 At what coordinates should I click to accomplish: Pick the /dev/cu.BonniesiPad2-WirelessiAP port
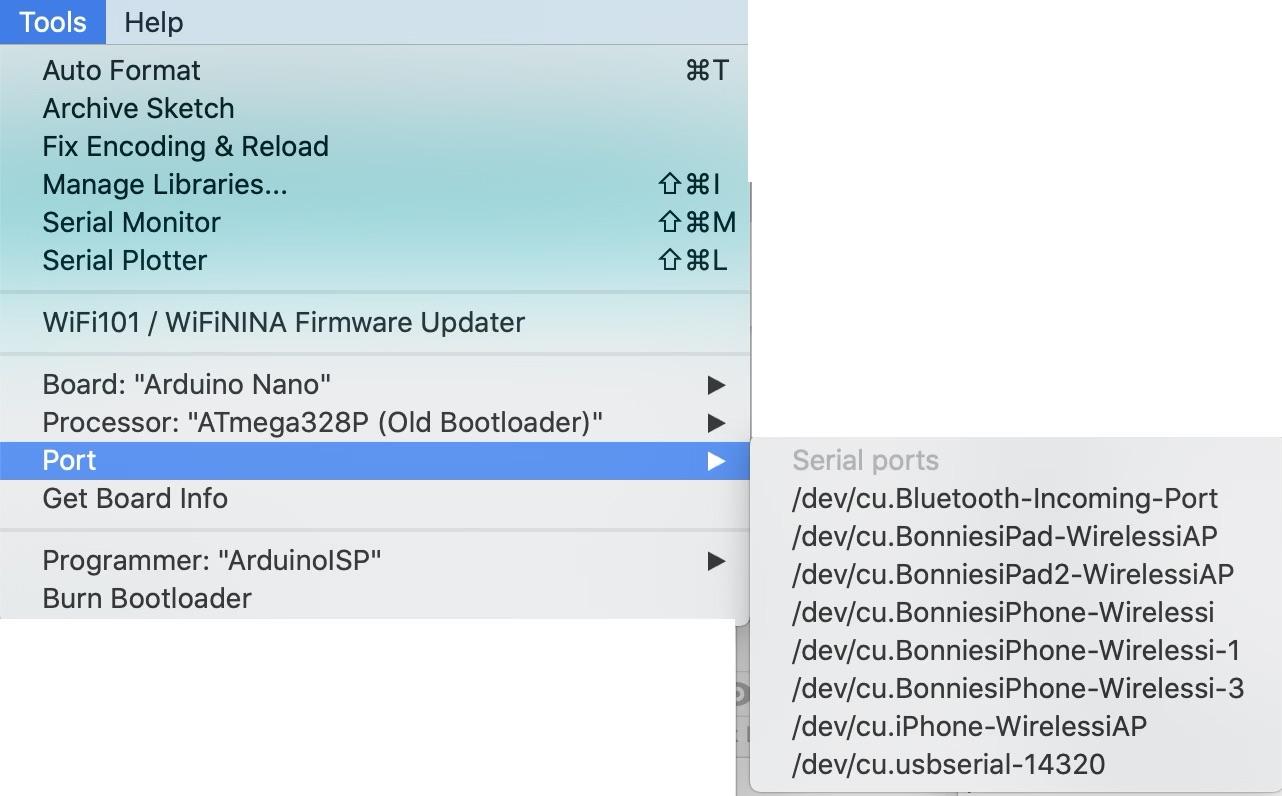pyautogui.click(x=1012, y=574)
